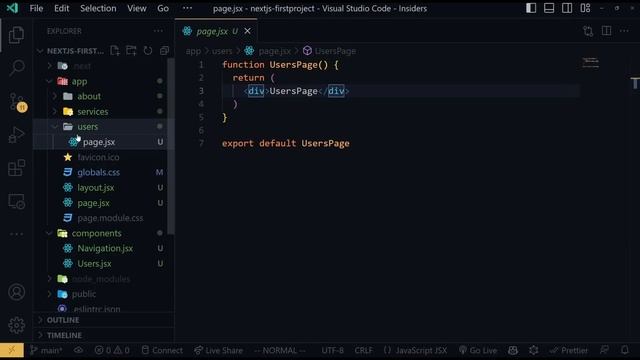Change the CRLF line ending
640x360 pixels.
click(x=363, y=350)
